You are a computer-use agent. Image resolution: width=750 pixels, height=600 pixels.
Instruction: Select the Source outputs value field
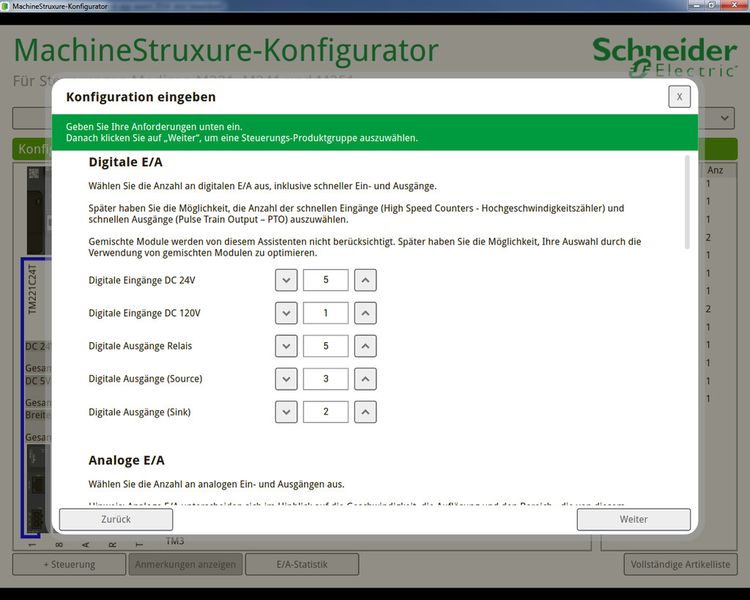pyautogui.click(x=326, y=379)
